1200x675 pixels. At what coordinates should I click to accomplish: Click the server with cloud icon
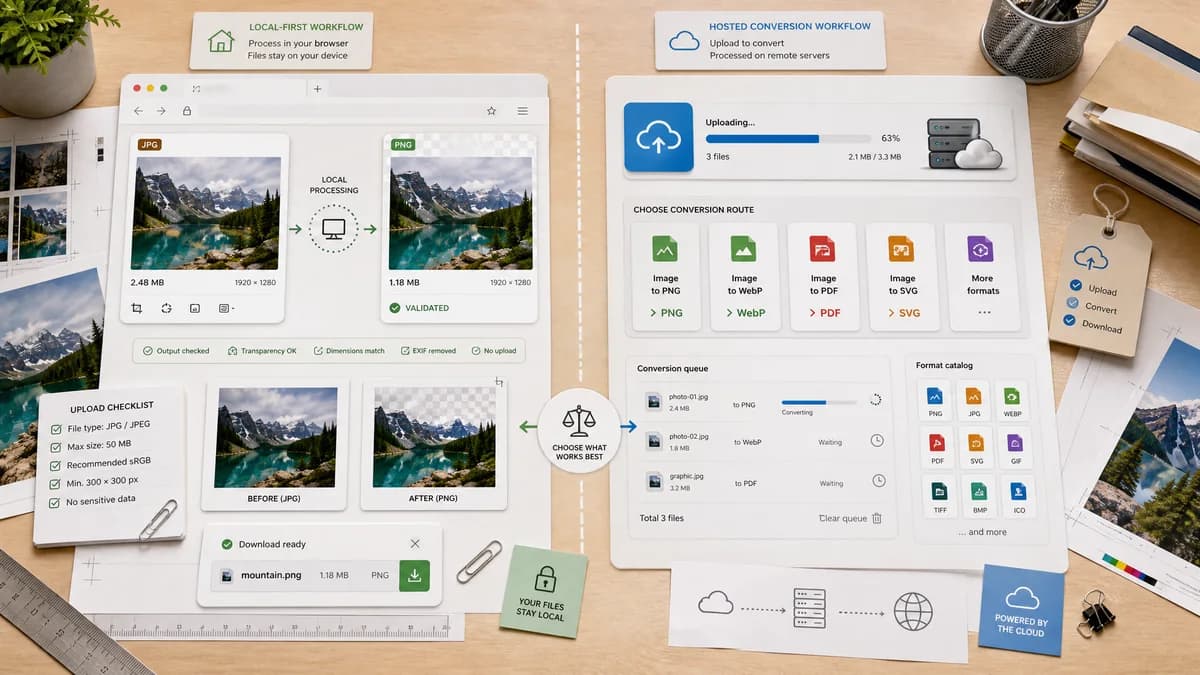(x=962, y=145)
